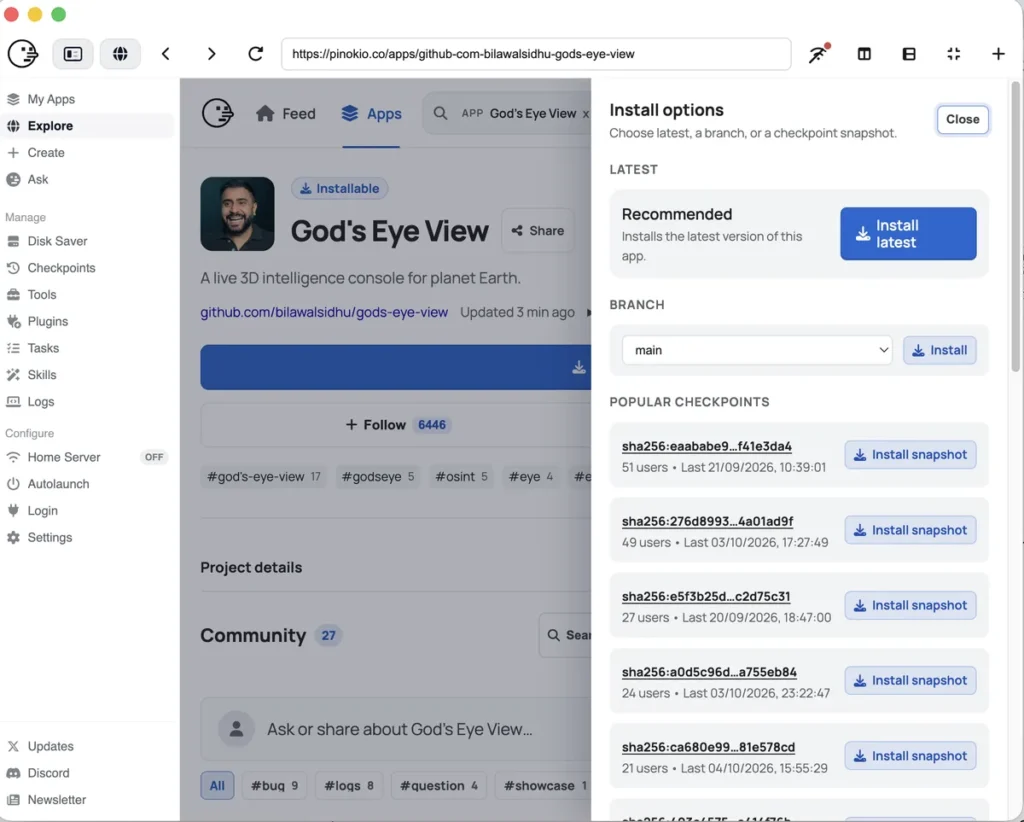
Task: Click the running figure icon with red dot
Action: tap(818, 54)
